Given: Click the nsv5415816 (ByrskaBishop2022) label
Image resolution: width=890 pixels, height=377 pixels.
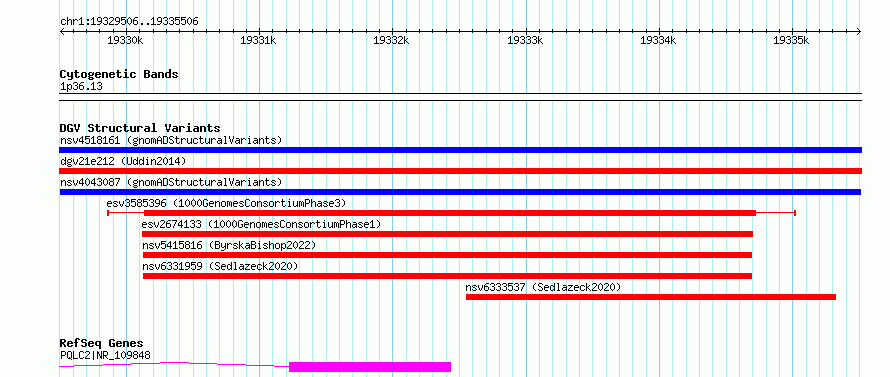Looking at the screenshot, I should pos(229,245).
